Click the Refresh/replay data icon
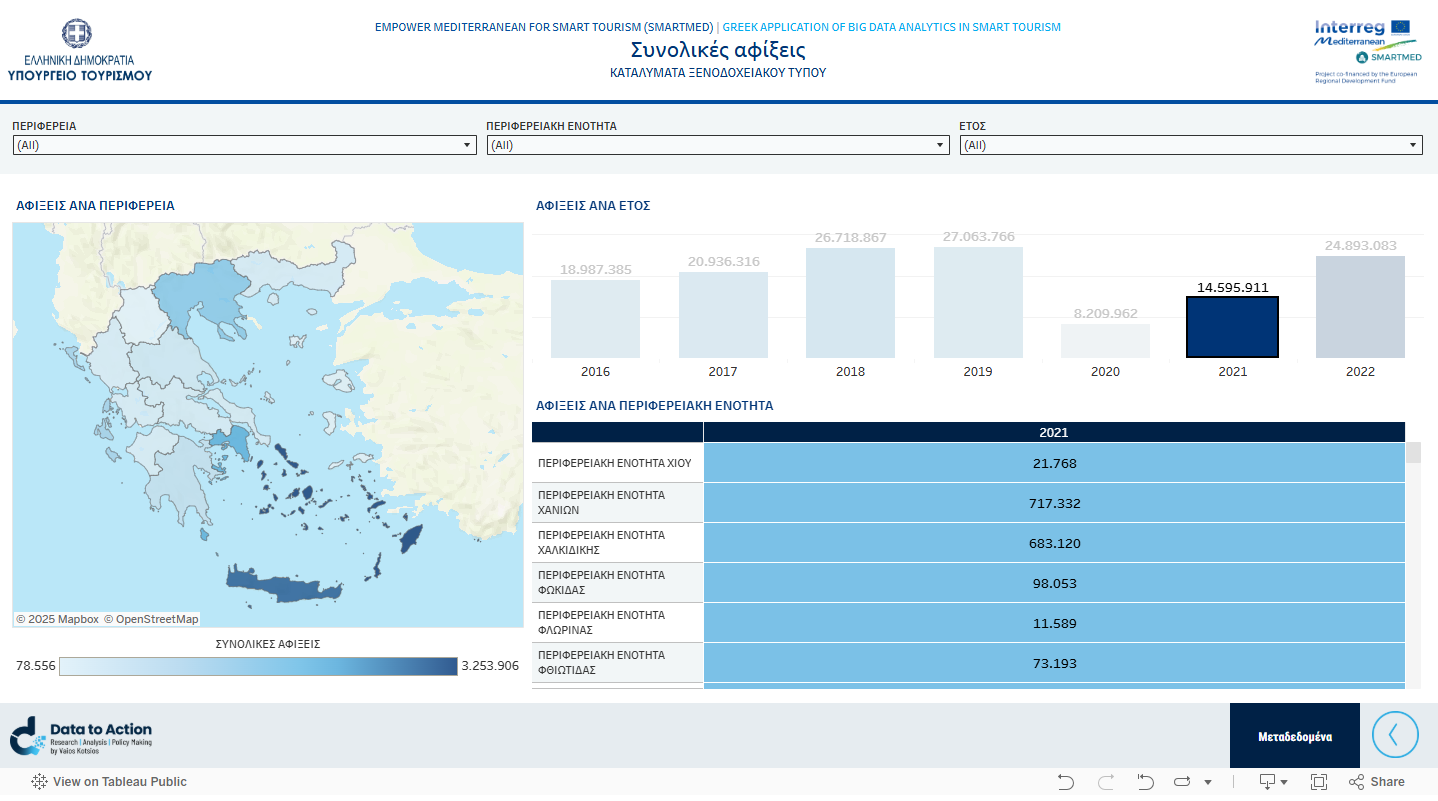 [x=1184, y=782]
